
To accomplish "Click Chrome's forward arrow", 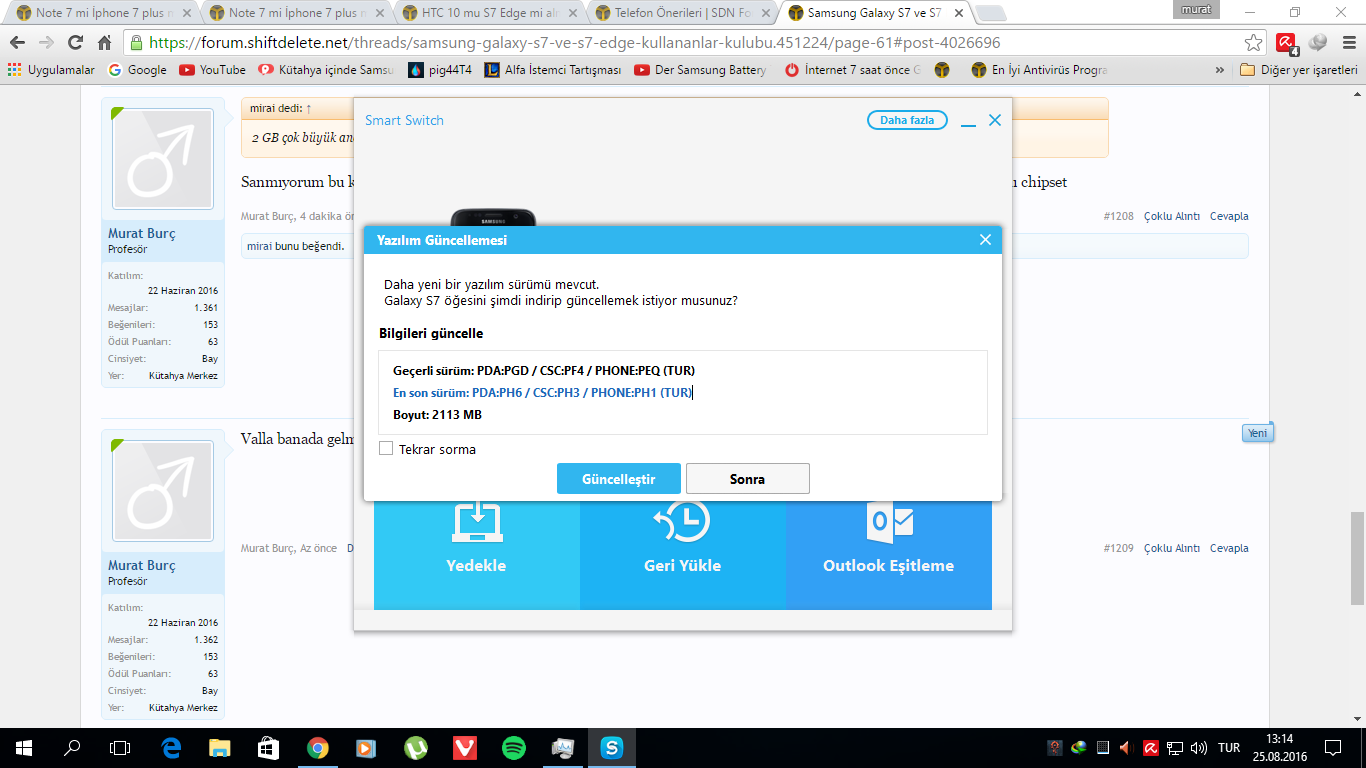I will 46,43.
